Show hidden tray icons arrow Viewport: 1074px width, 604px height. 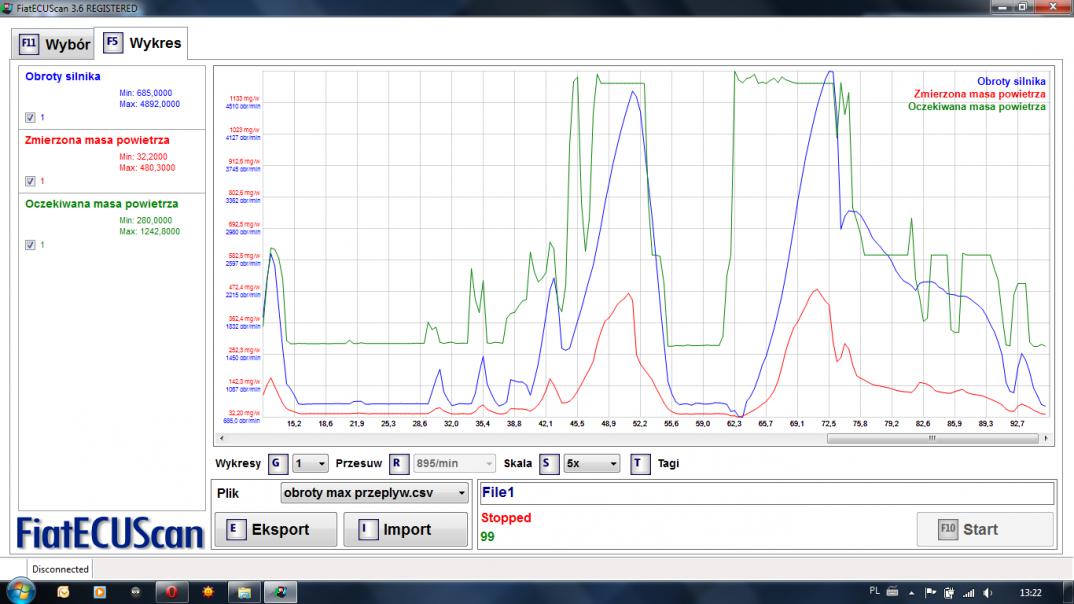911,593
